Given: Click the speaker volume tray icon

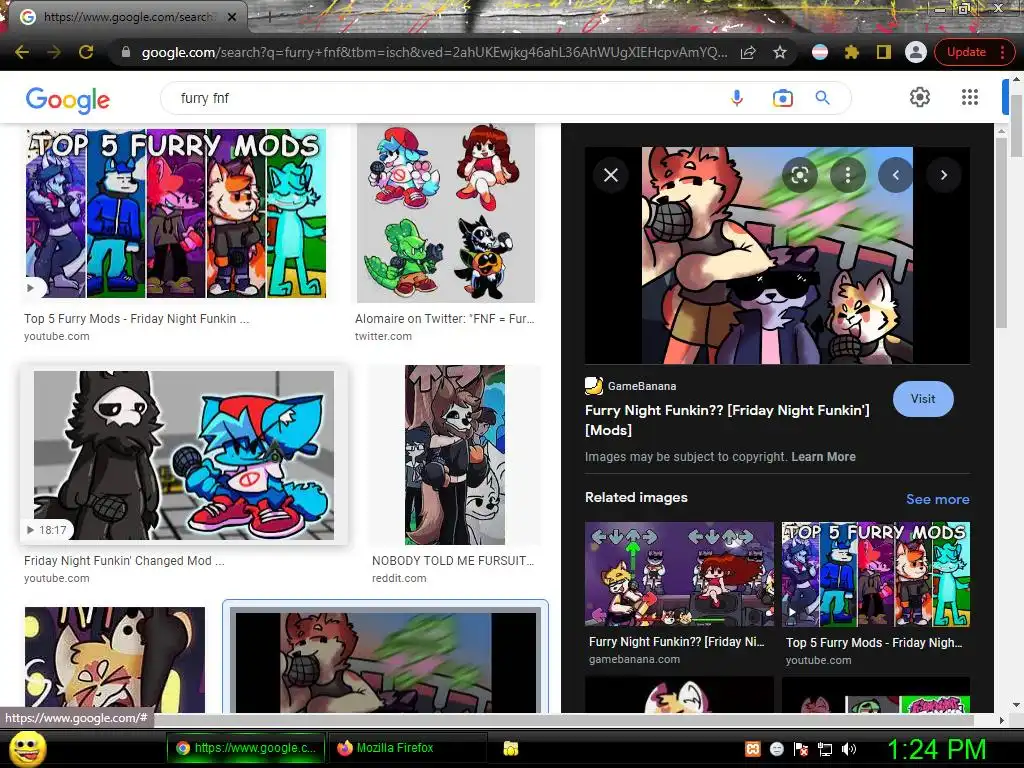Looking at the screenshot, I should [x=850, y=749].
